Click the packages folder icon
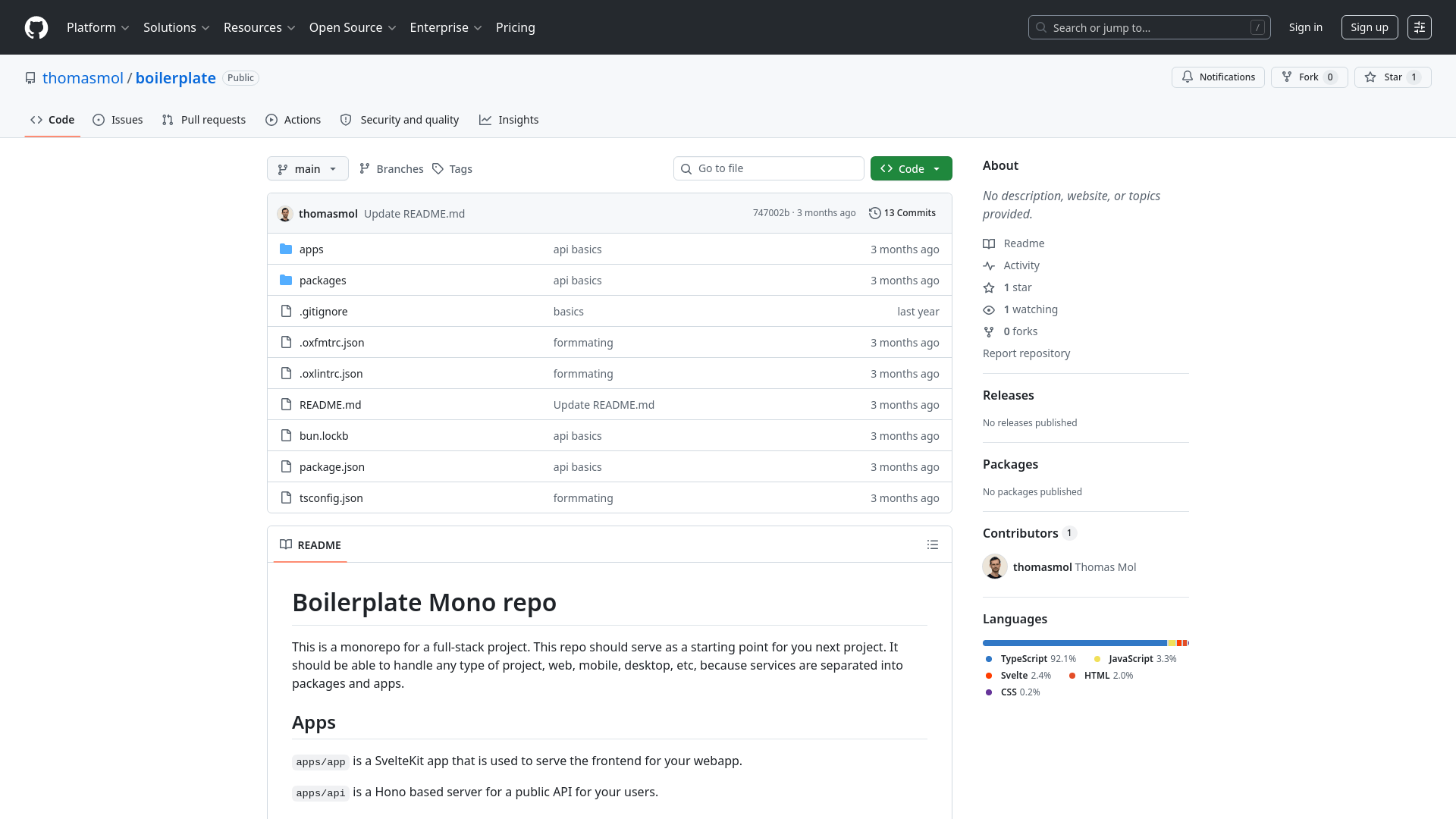 [286, 280]
